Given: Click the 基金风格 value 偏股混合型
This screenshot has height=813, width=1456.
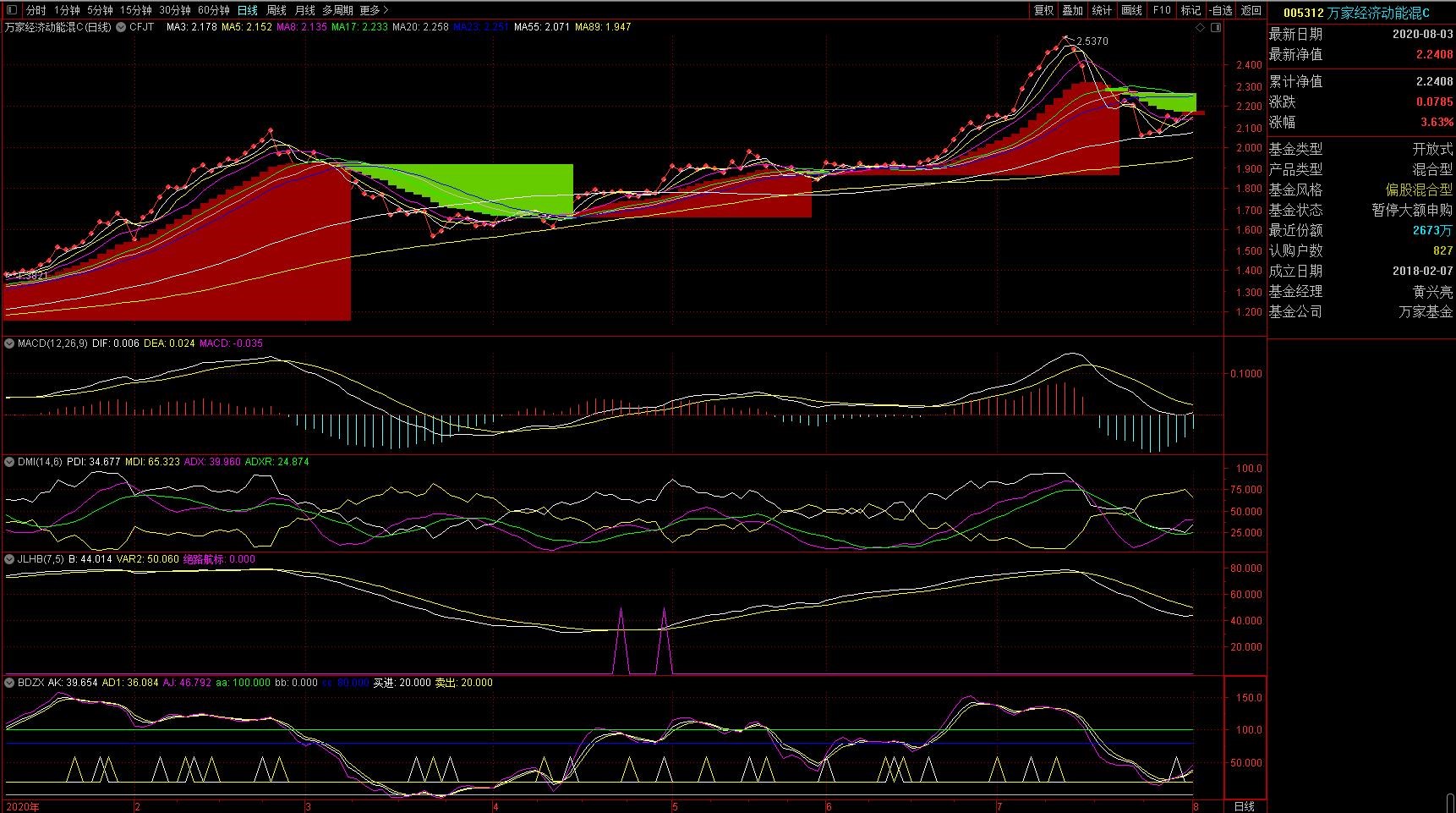Looking at the screenshot, I should [1419, 190].
